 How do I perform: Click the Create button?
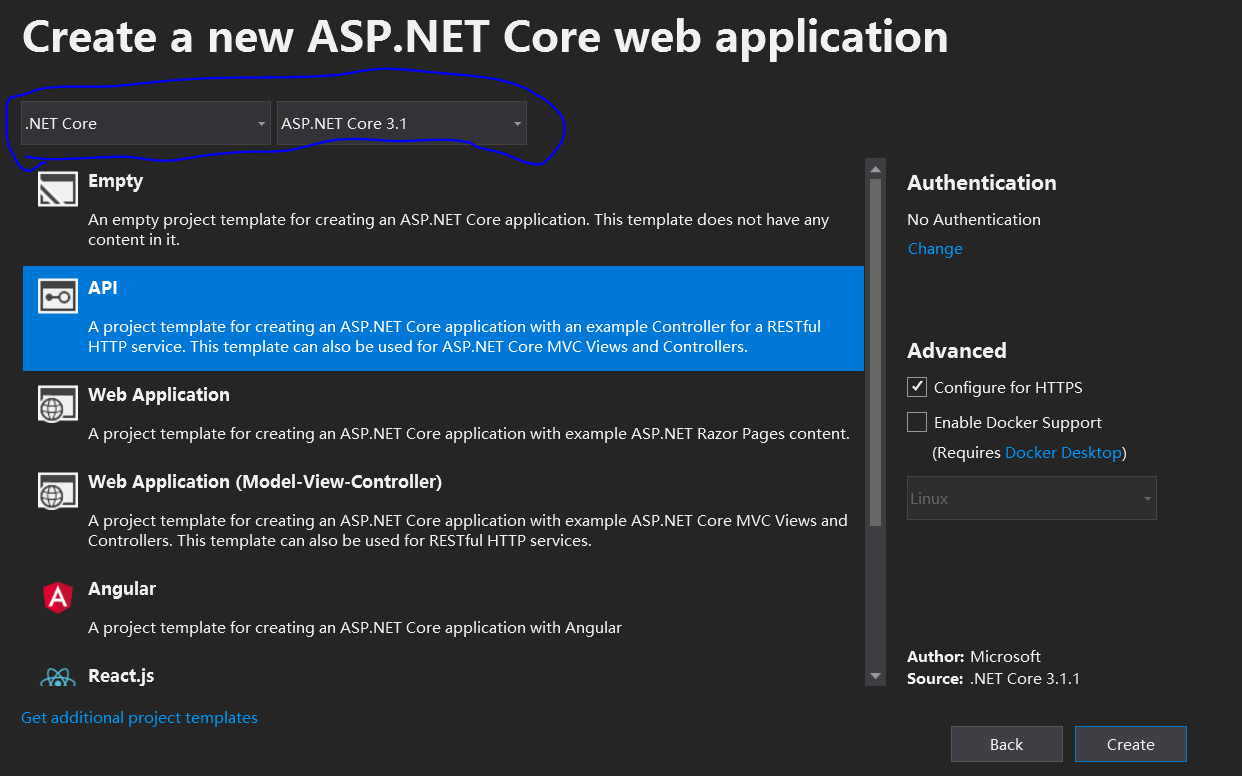[1131, 744]
